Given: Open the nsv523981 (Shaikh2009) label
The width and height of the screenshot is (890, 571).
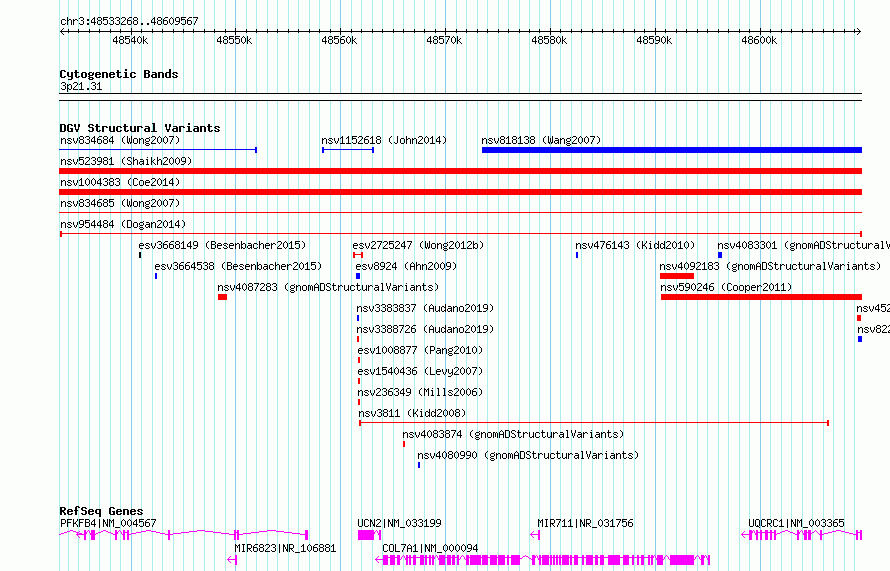Looking at the screenshot, I should coord(126,161).
